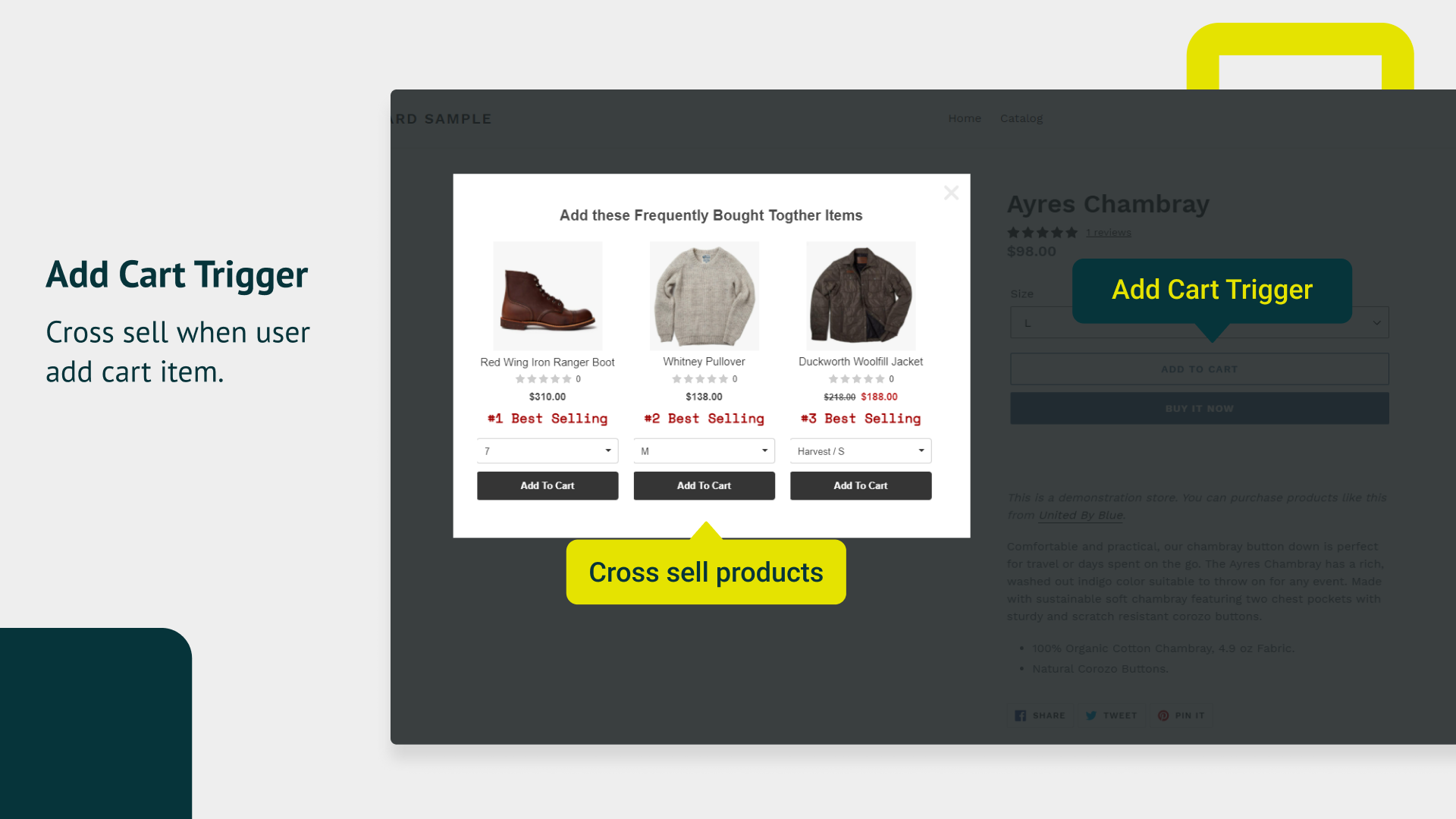Add Whitney Pullover to cart
1456x819 pixels.
704,485
